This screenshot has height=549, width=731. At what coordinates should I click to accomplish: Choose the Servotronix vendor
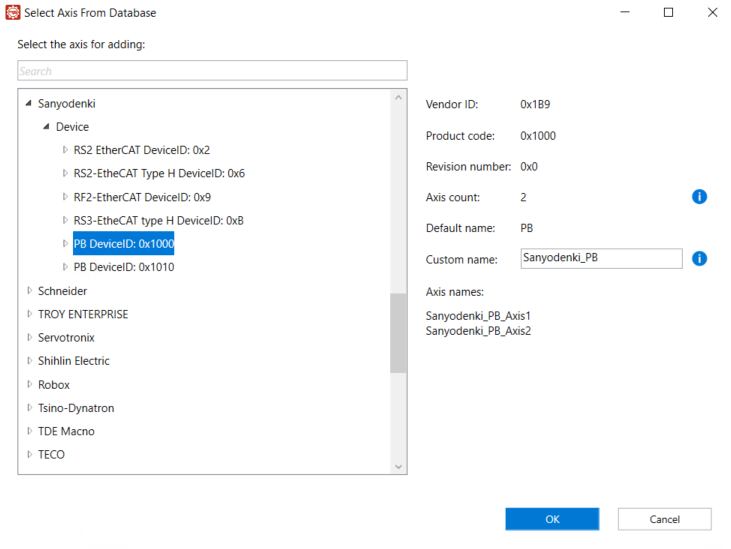point(66,338)
